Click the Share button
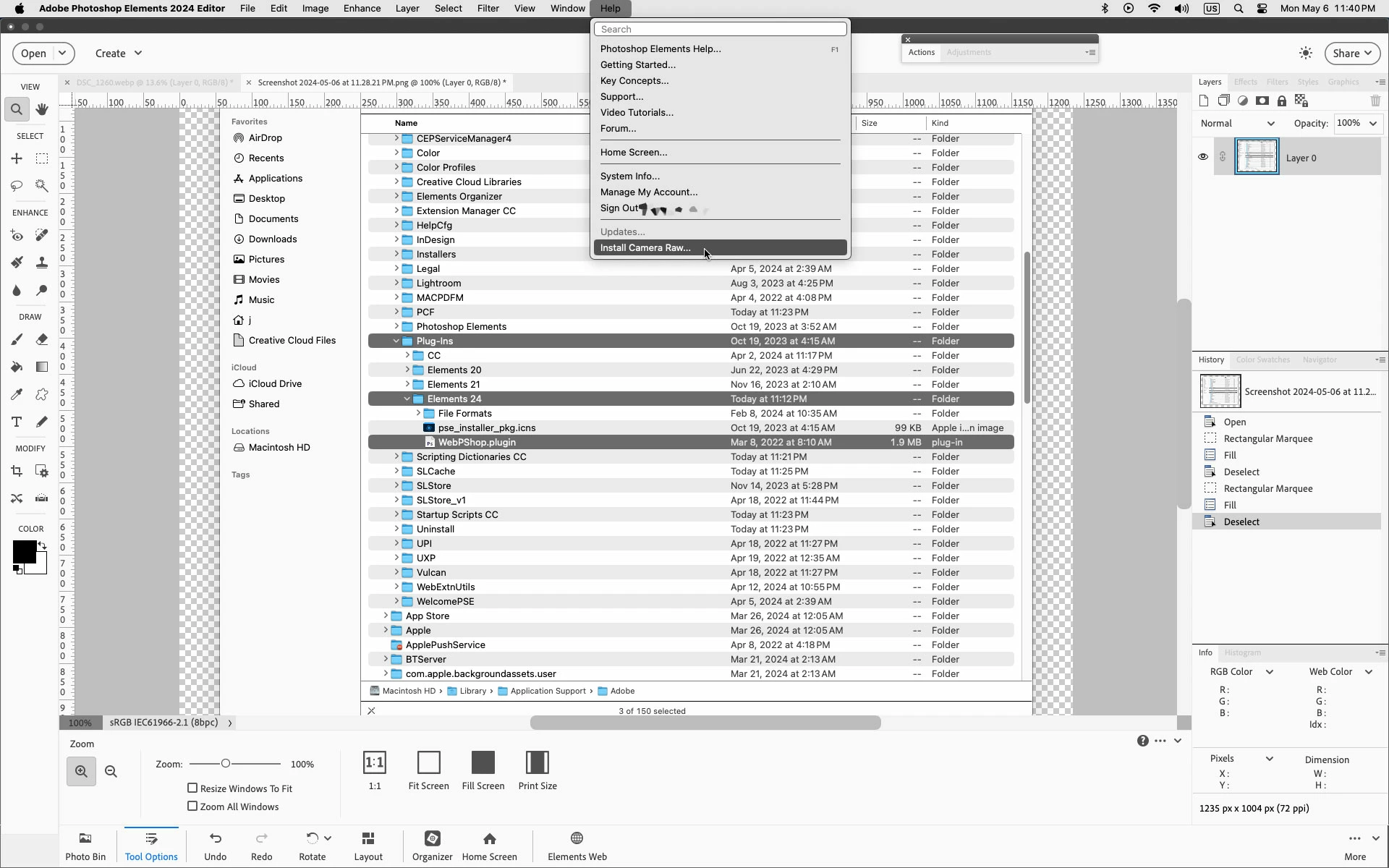 pos(1351,53)
